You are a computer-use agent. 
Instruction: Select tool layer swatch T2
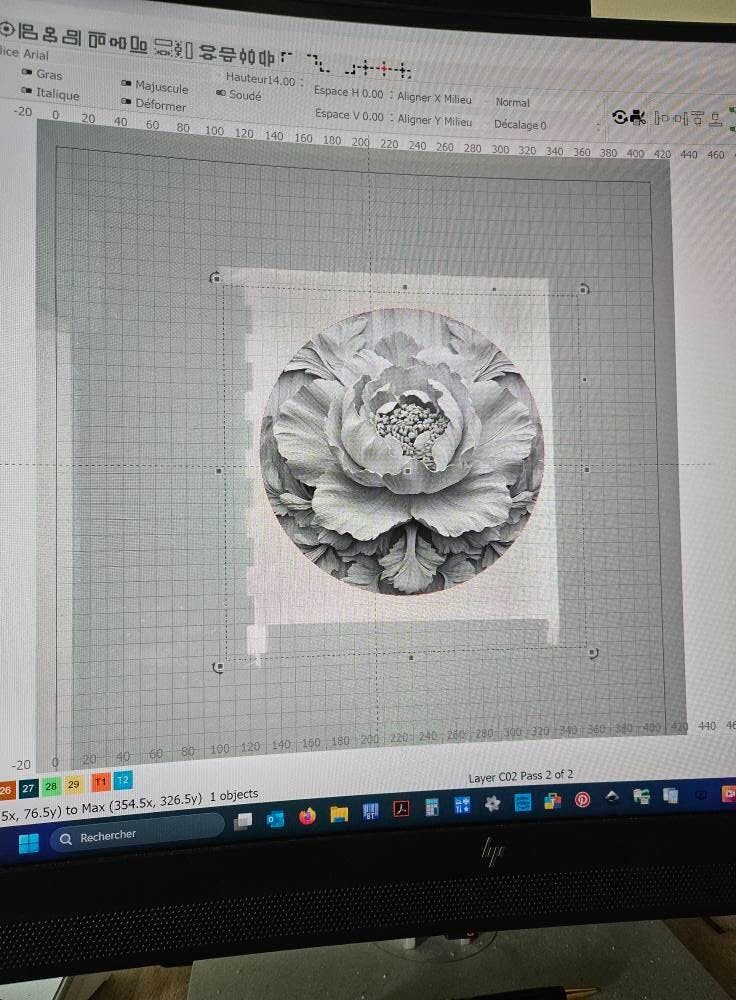(122, 780)
